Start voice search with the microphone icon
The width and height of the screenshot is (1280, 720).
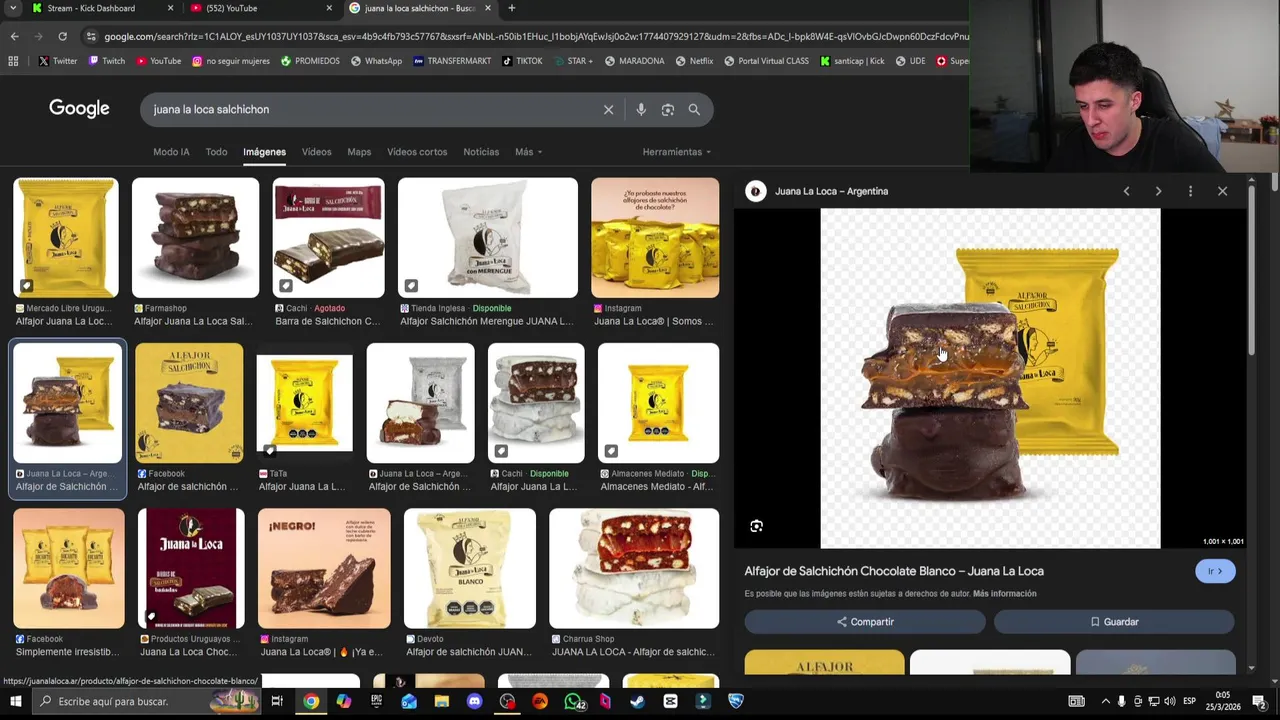[x=641, y=109]
